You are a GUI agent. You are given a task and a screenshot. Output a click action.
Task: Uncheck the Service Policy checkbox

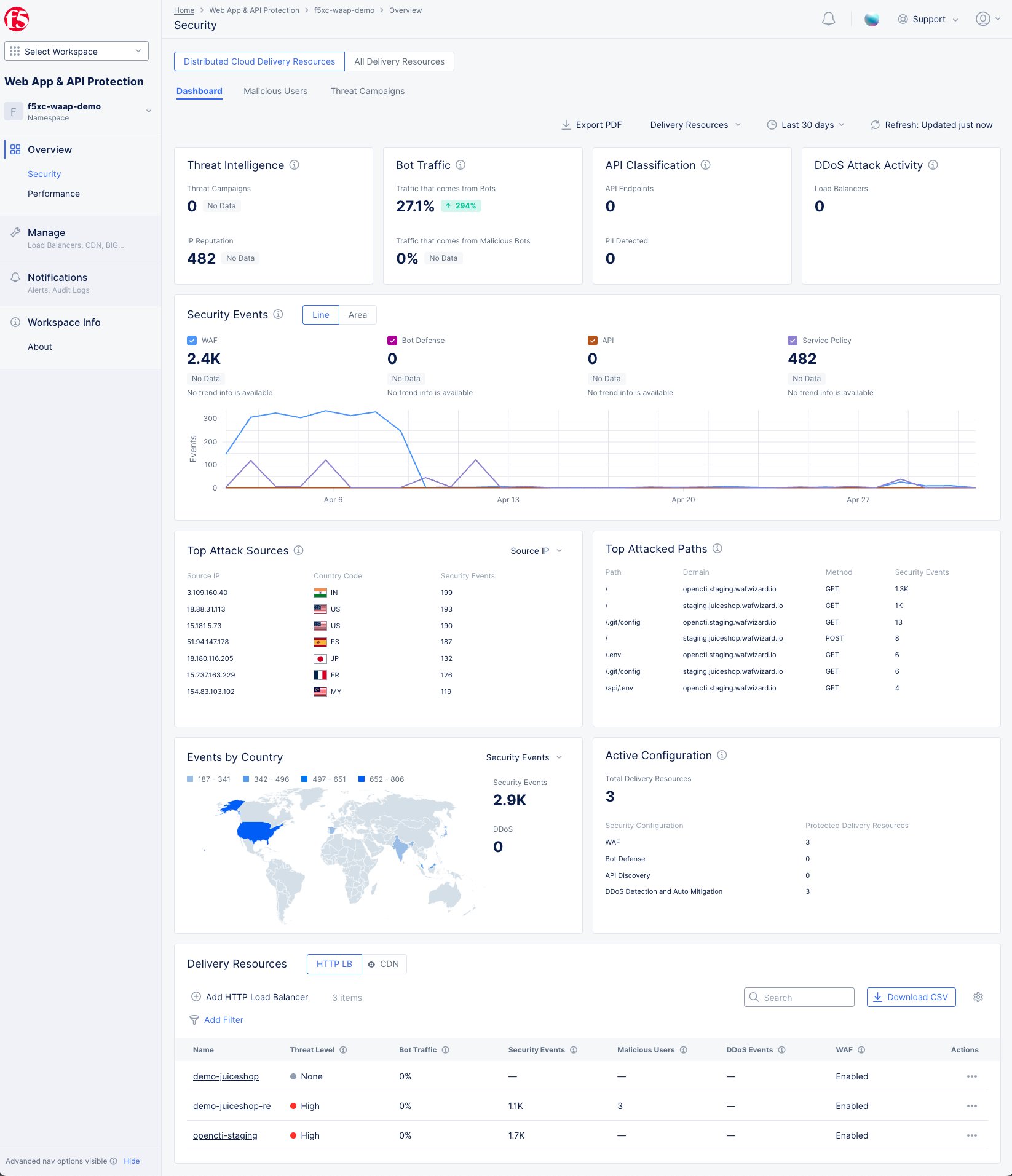tap(793, 340)
